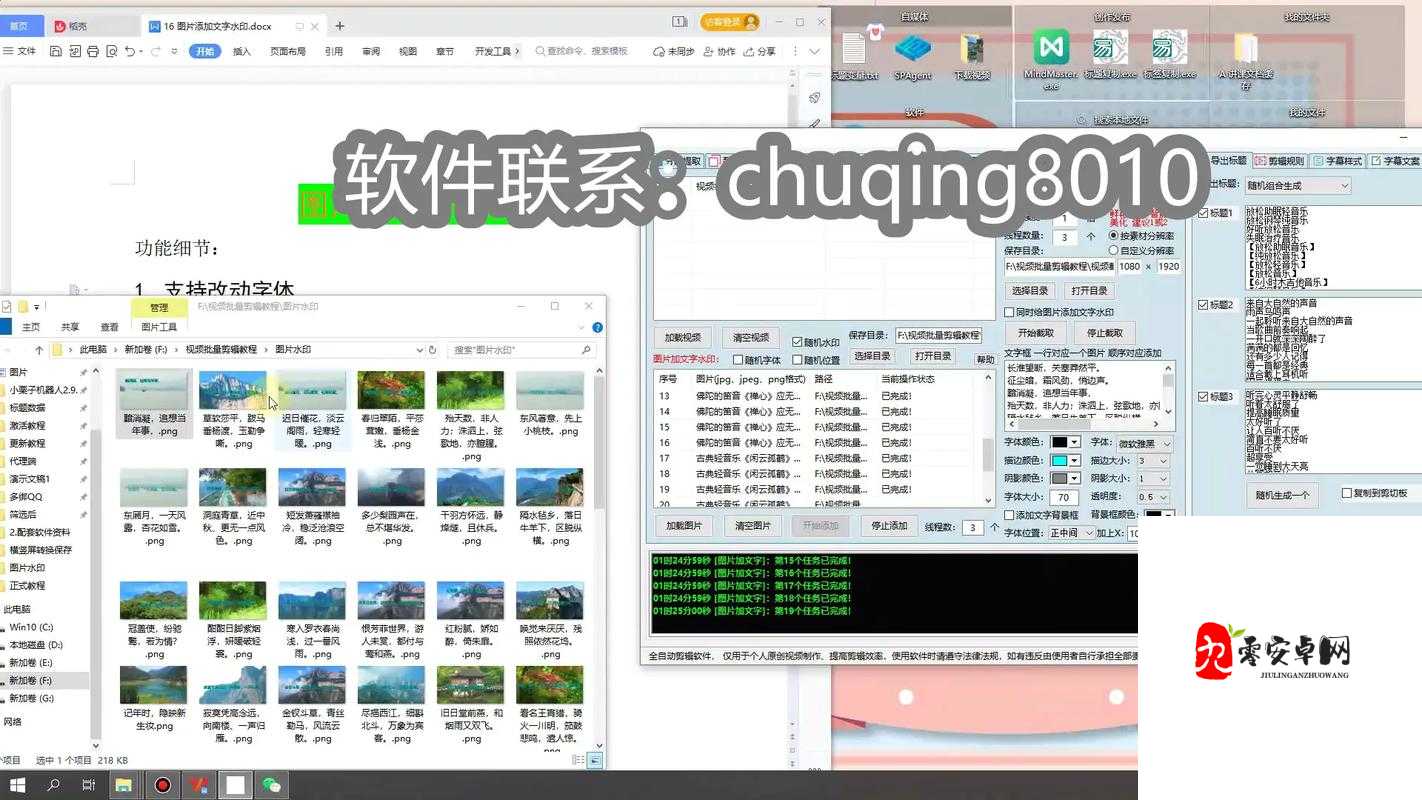
Task: Toggle 标题3 checkbox
Action: pos(1204,396)
